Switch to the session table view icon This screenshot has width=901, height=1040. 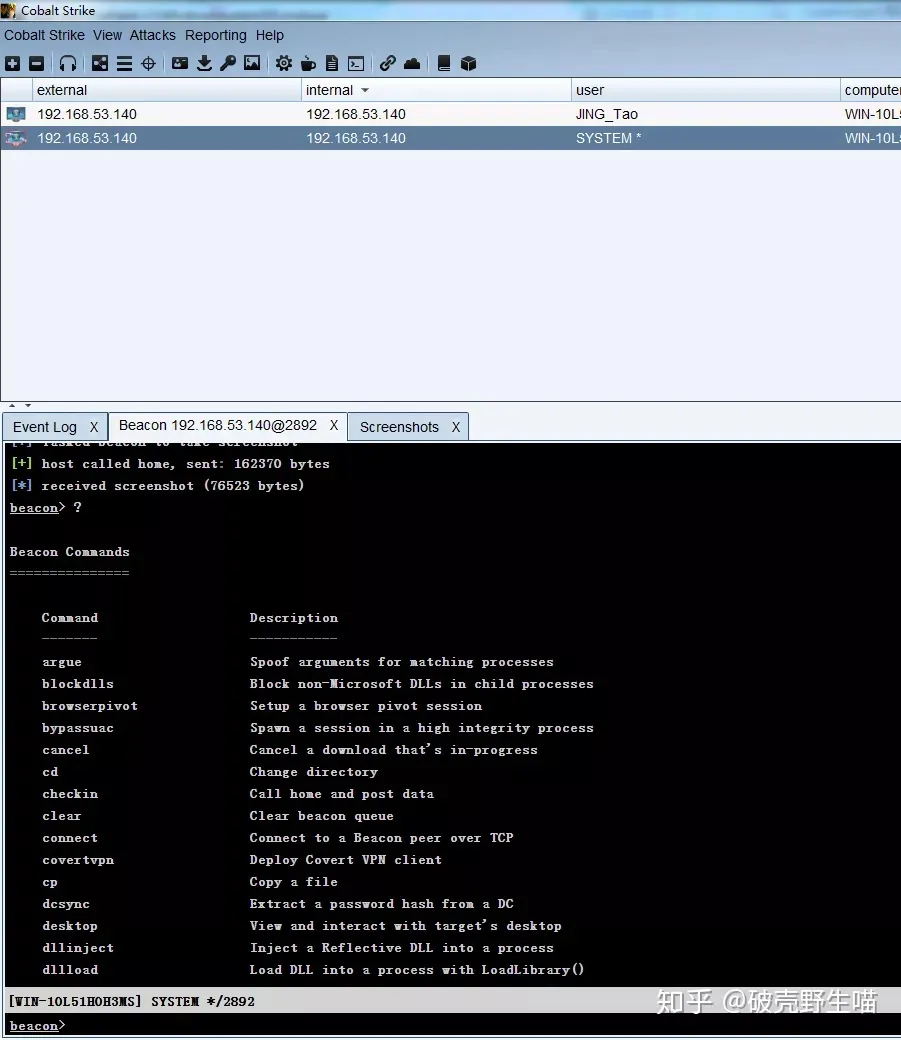pyautogui.click(x=124, y=64)
